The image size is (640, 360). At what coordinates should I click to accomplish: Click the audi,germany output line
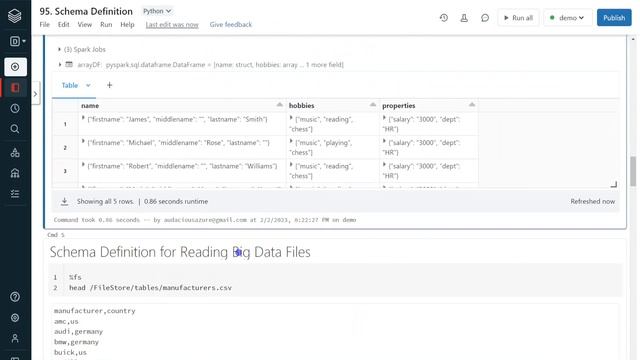[x=78, y=332]
